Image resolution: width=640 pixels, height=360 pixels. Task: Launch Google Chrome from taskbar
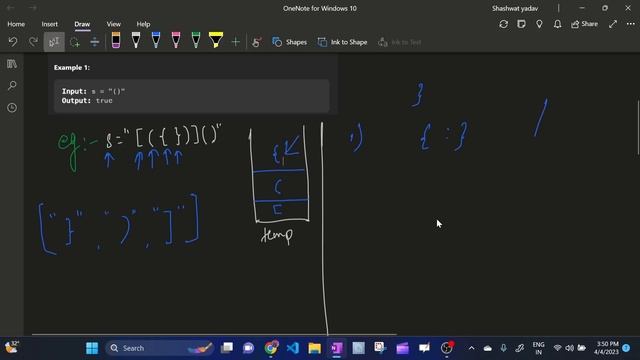(x=271, y=348)
